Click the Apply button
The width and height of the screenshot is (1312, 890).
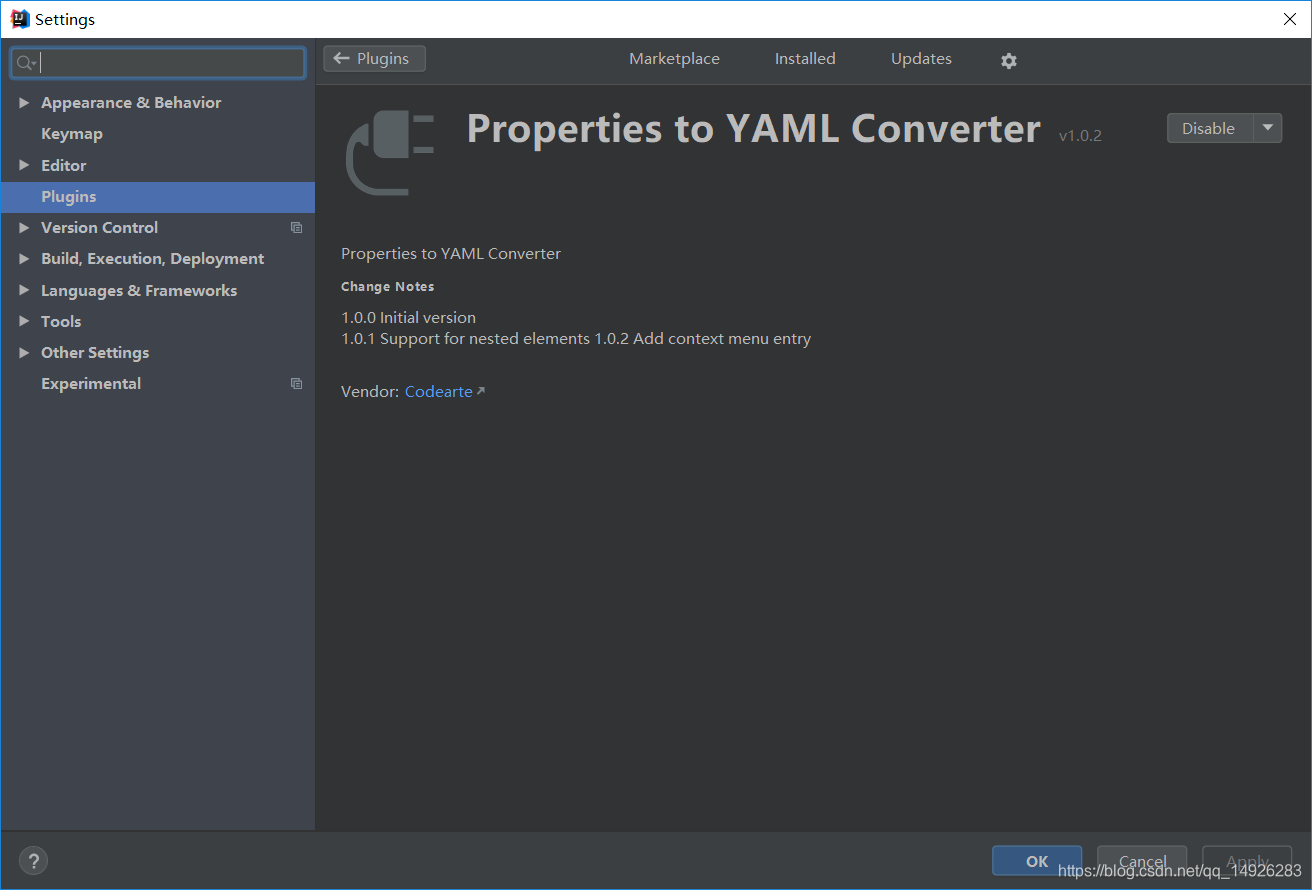click(1247, 861)
